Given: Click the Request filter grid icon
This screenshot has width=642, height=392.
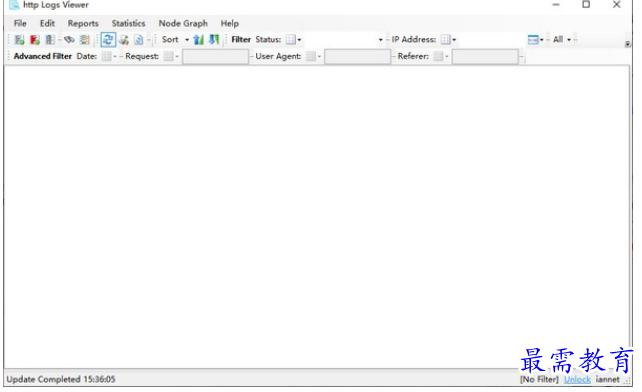Looking at the screenshot, I should pyautogui.click(x=168, y=56).
